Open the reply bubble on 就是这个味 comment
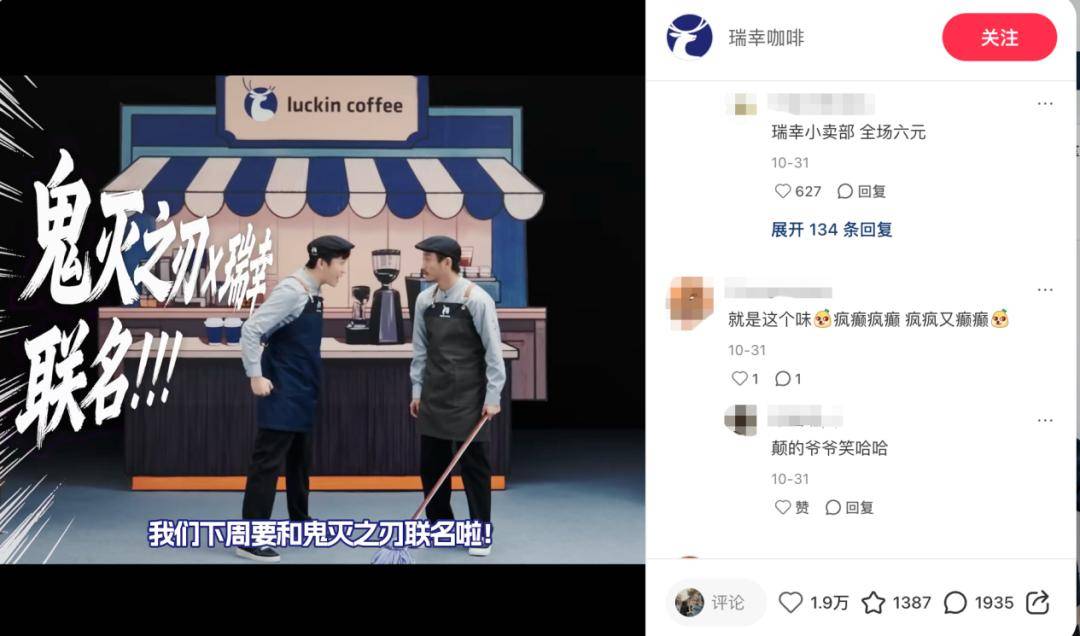The width and height of the screenshot is (1080, 636). [782, 378]
